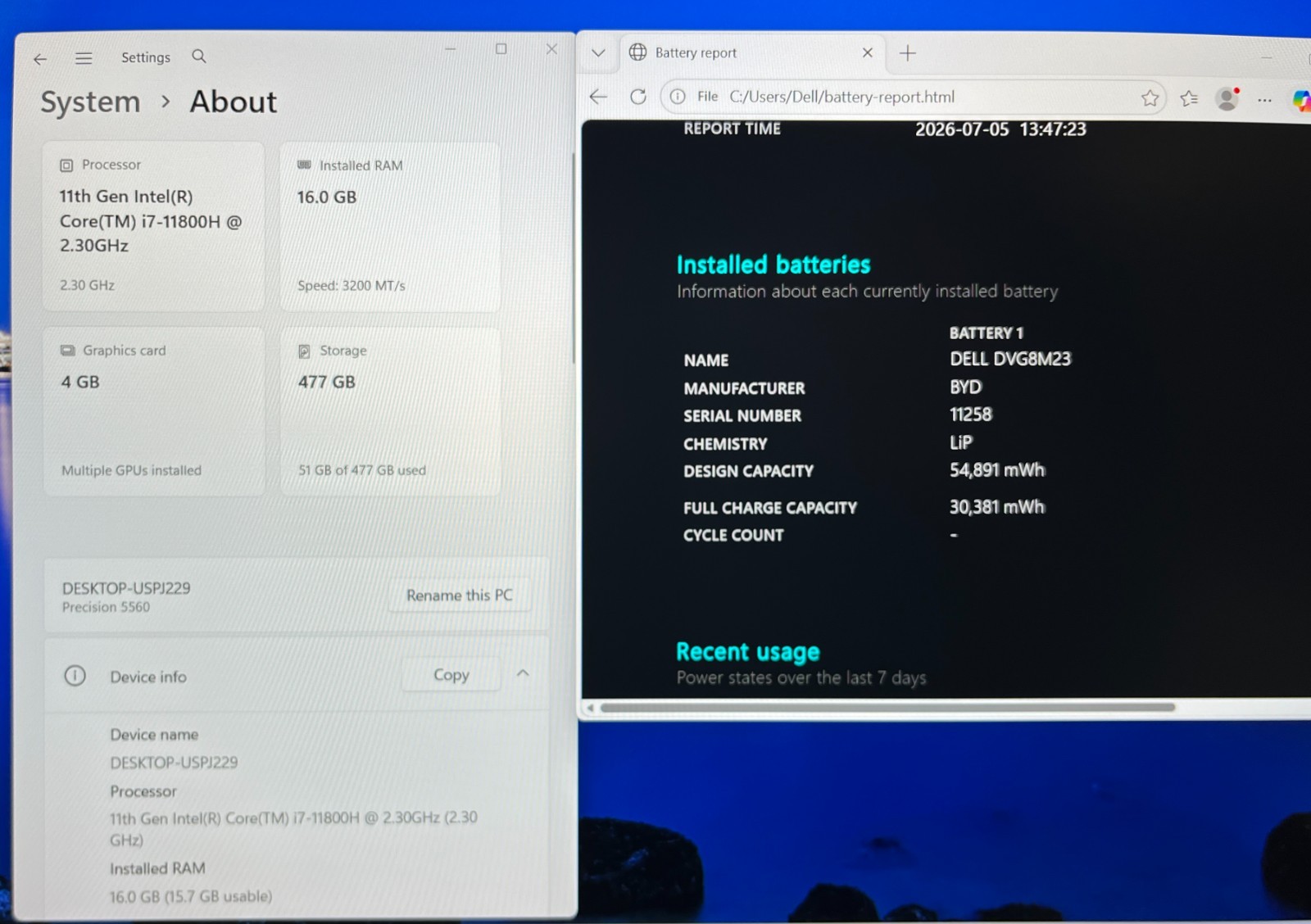
Task: Open the Settings hamburger navigation menu
Action: coord(84,57)
